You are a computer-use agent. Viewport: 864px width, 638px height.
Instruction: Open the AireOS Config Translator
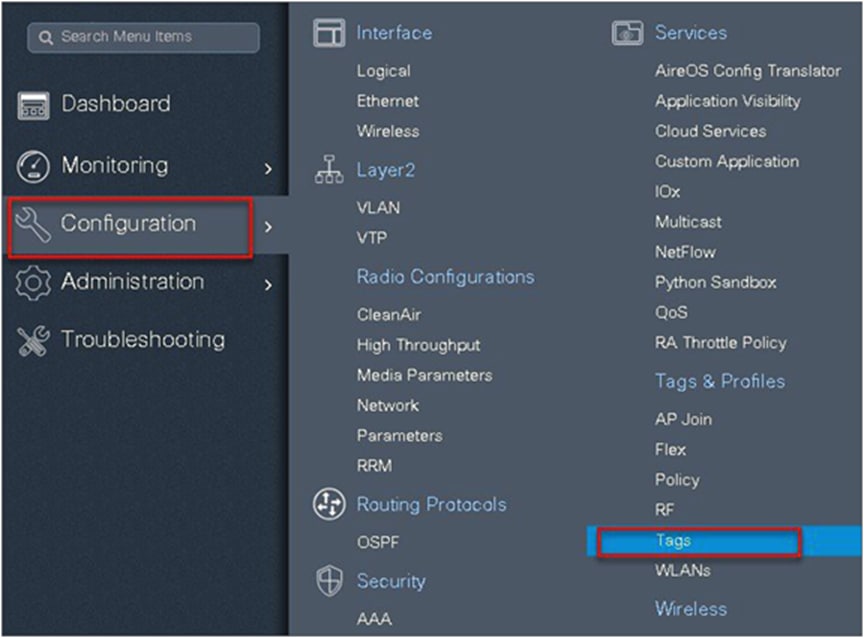[x=748, y=71]
